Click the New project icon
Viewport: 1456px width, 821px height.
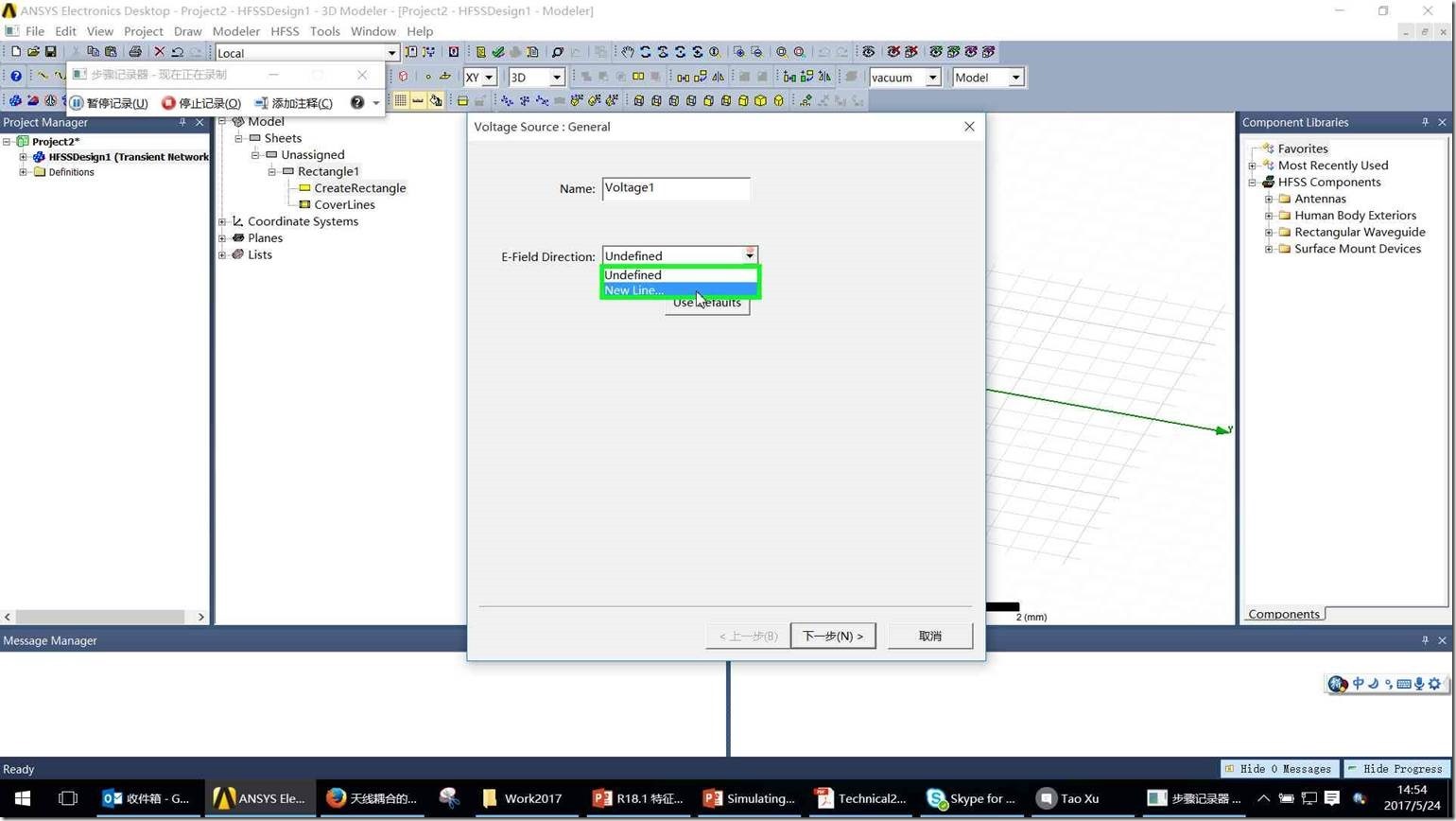15,52
